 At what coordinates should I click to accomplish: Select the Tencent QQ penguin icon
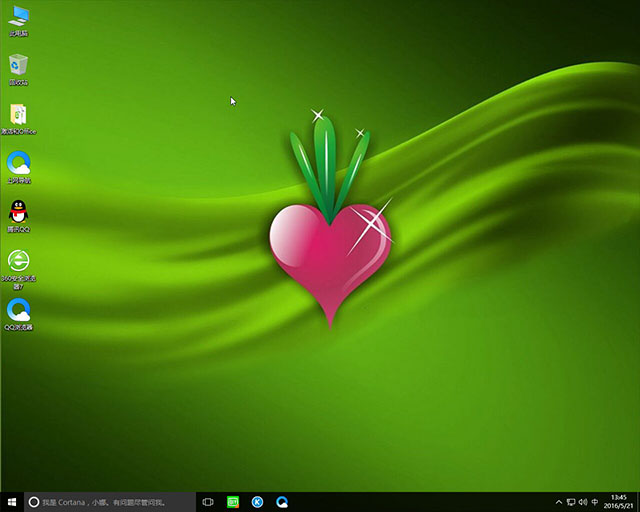point(18,212)
